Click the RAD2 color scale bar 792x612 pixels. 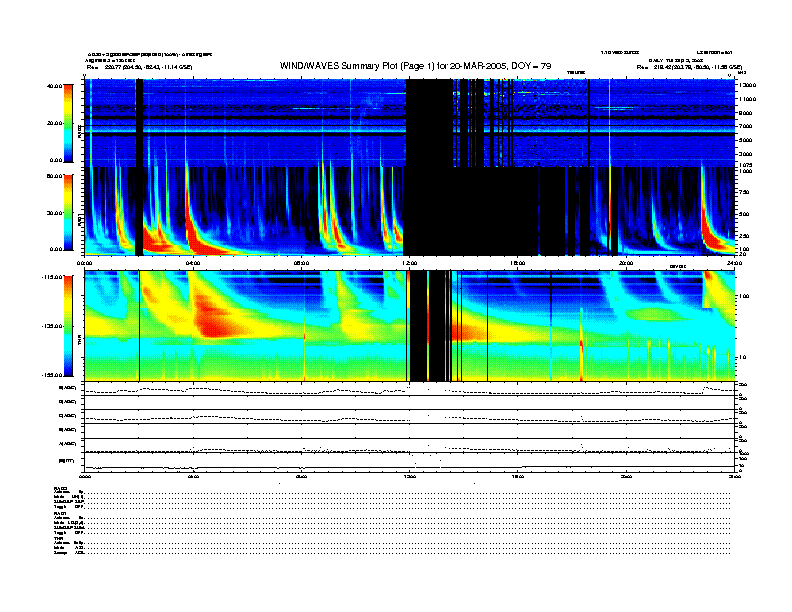click(68, 123)
